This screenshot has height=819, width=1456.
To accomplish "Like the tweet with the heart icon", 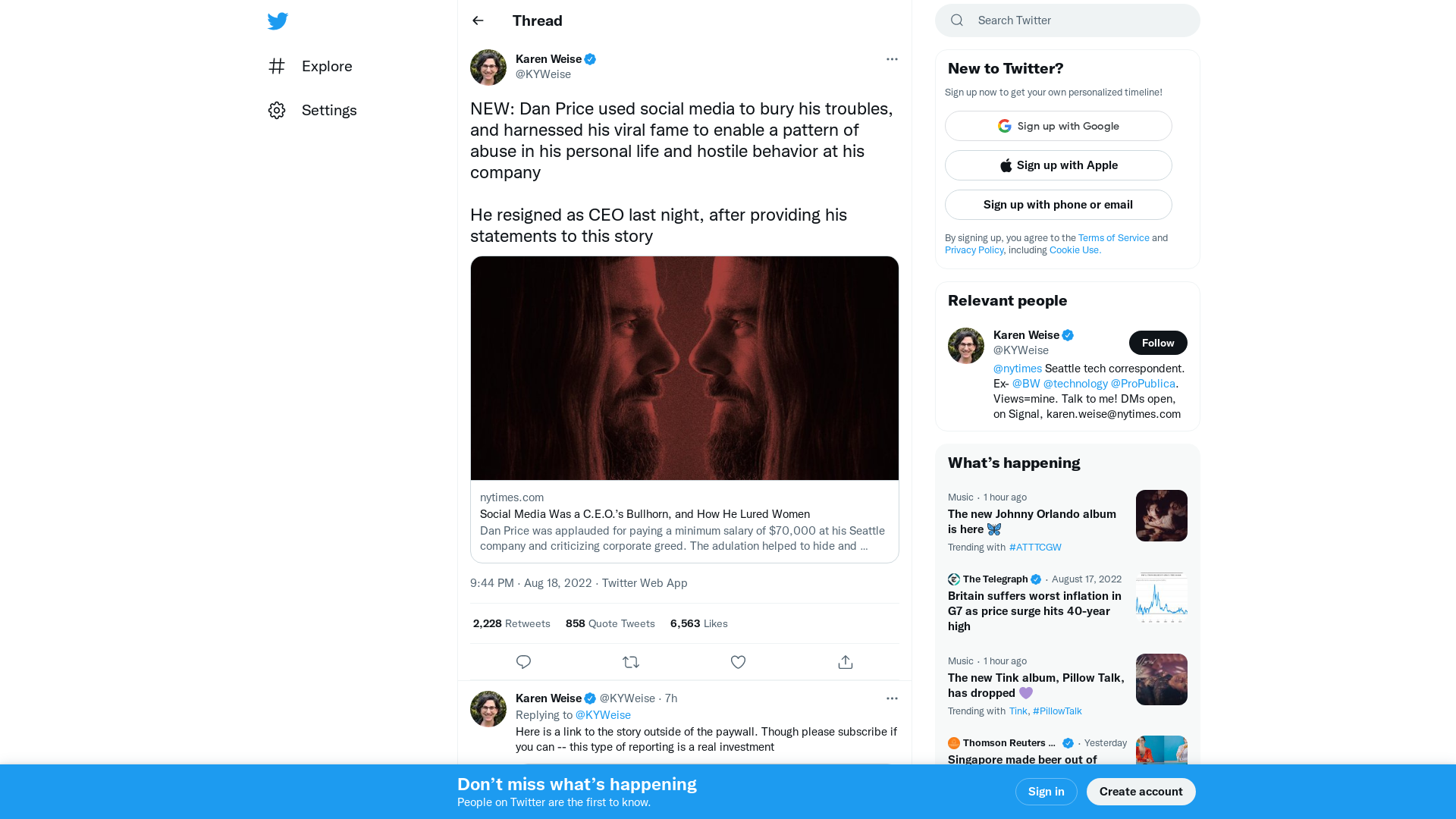I will (x=738, y=661).
